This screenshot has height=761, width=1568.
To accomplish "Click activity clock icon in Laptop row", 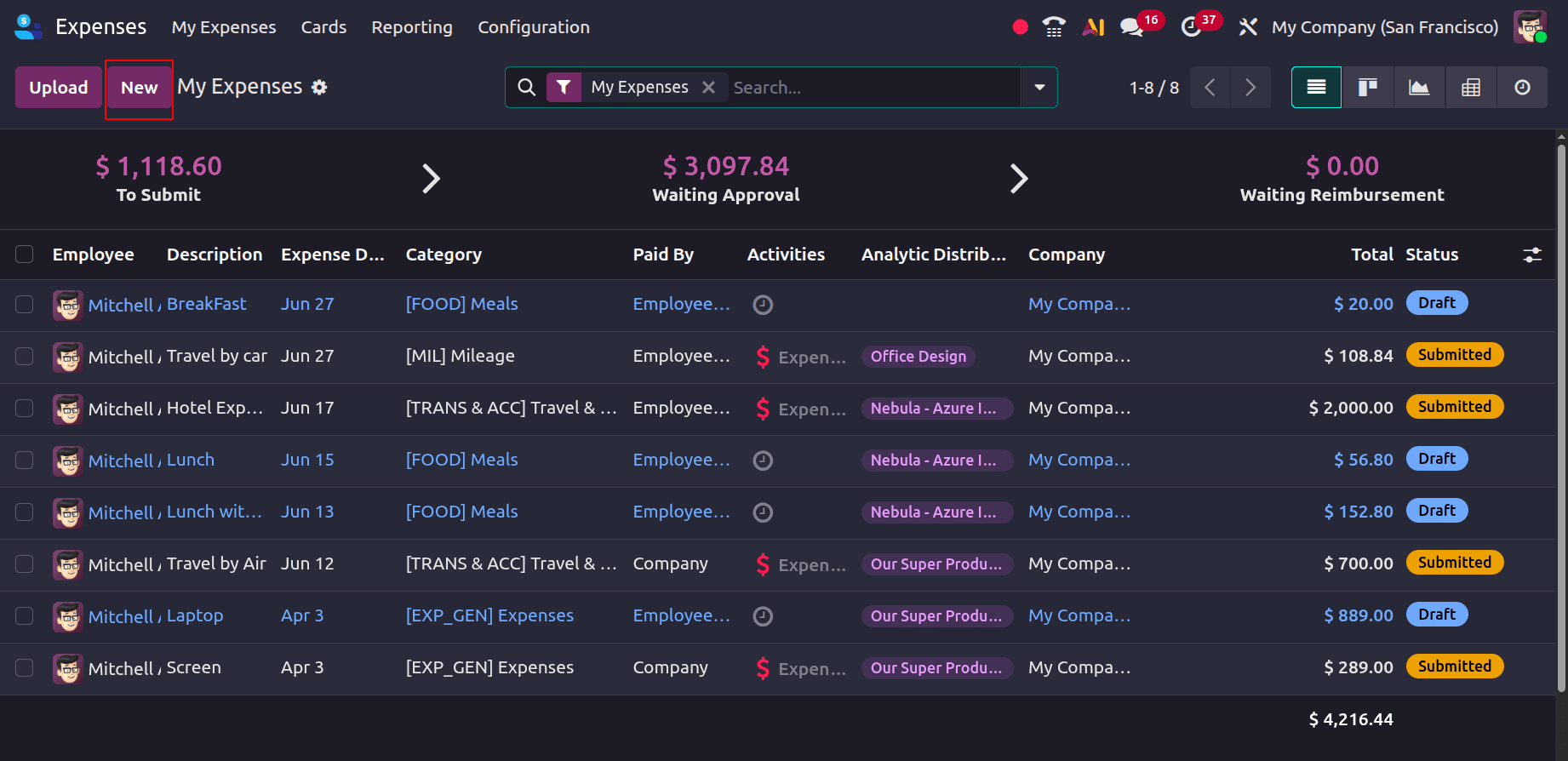I will coord(763,616).
